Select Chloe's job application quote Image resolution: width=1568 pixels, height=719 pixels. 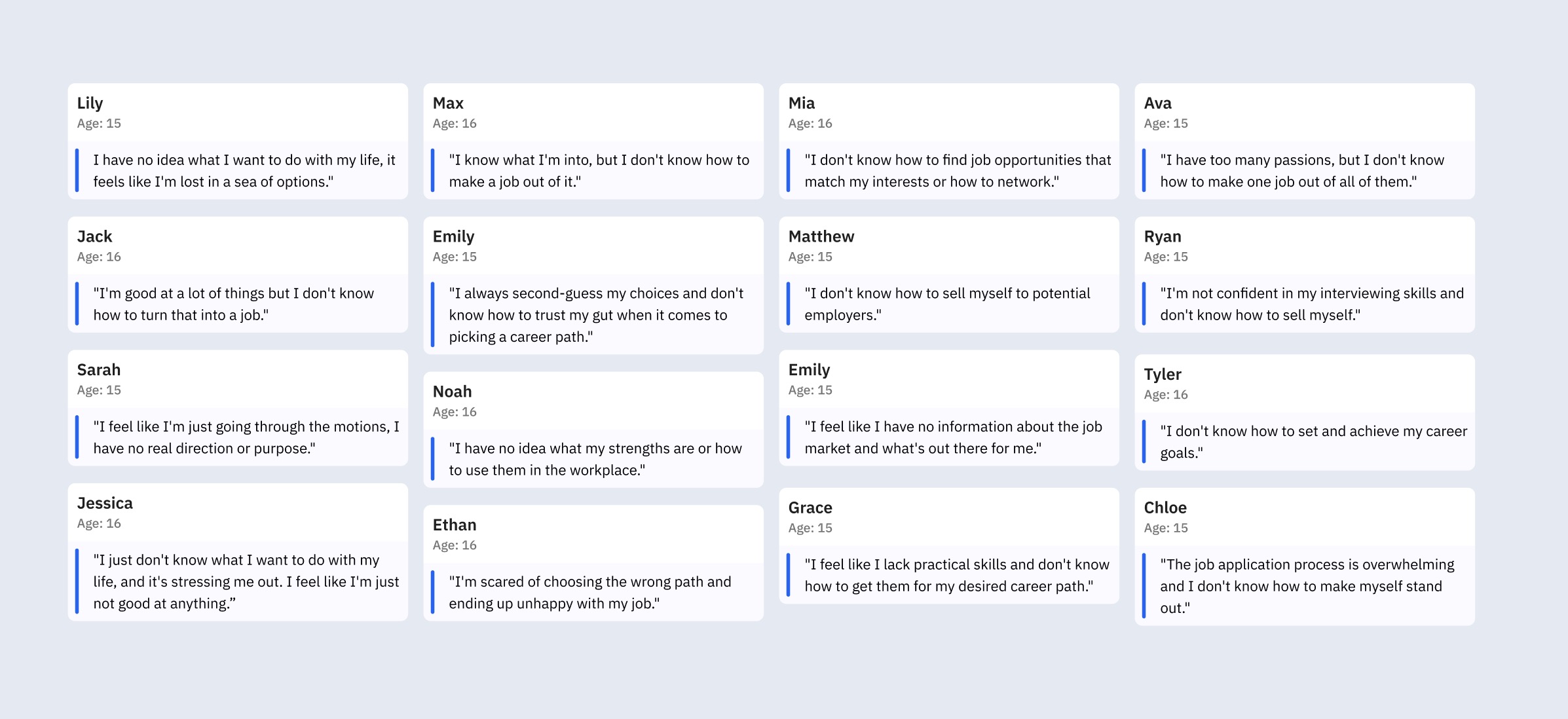[1307, 586]
